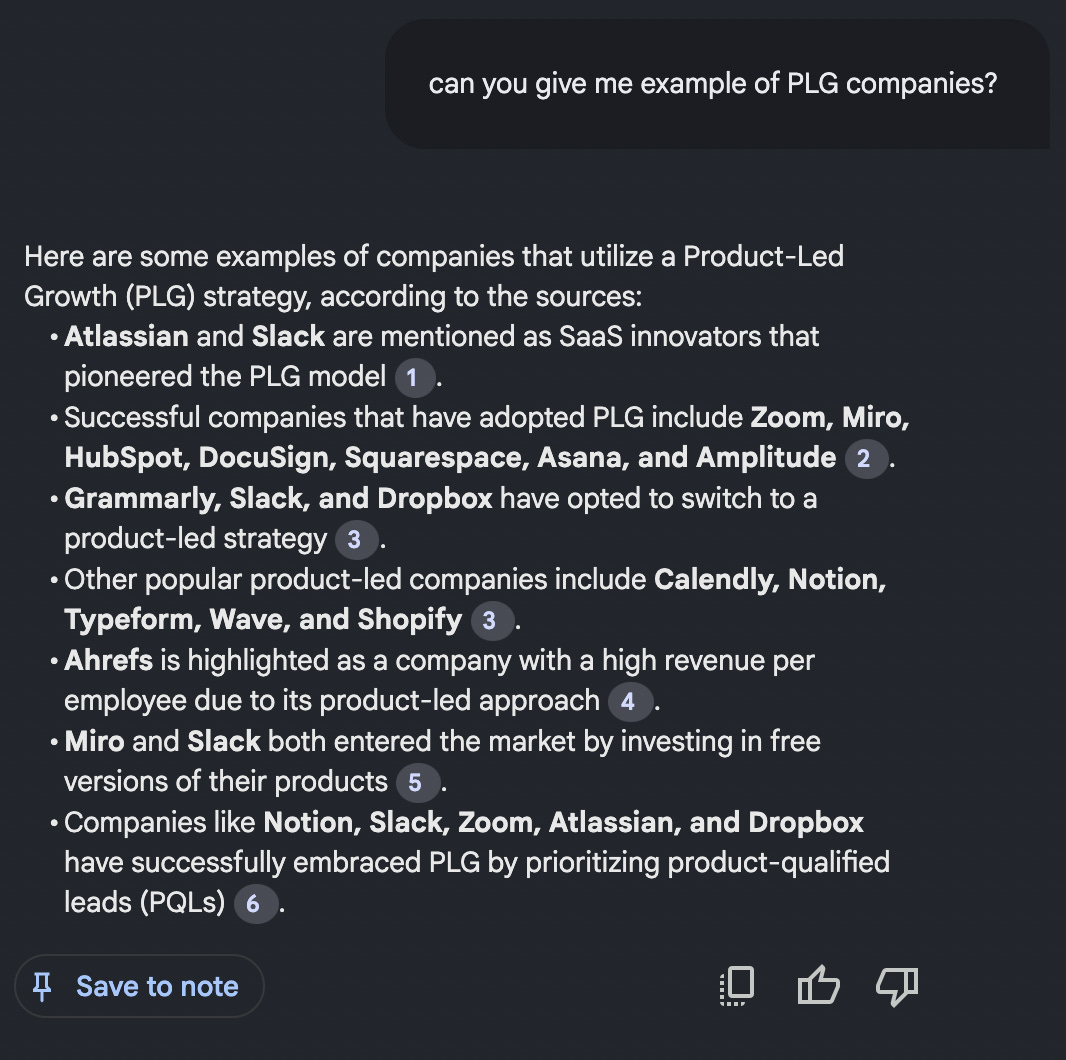Click the 'Product-Led' text in the intro line

[x=763, y=256]
